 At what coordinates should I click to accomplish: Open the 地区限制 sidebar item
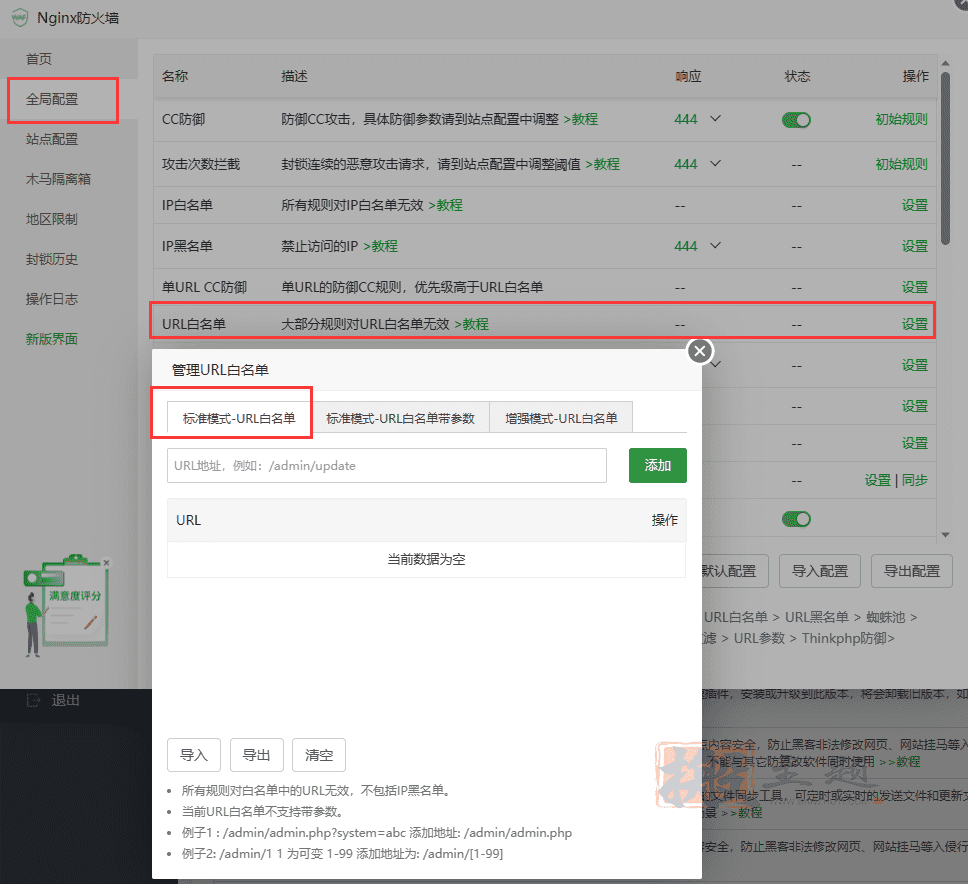52,220
